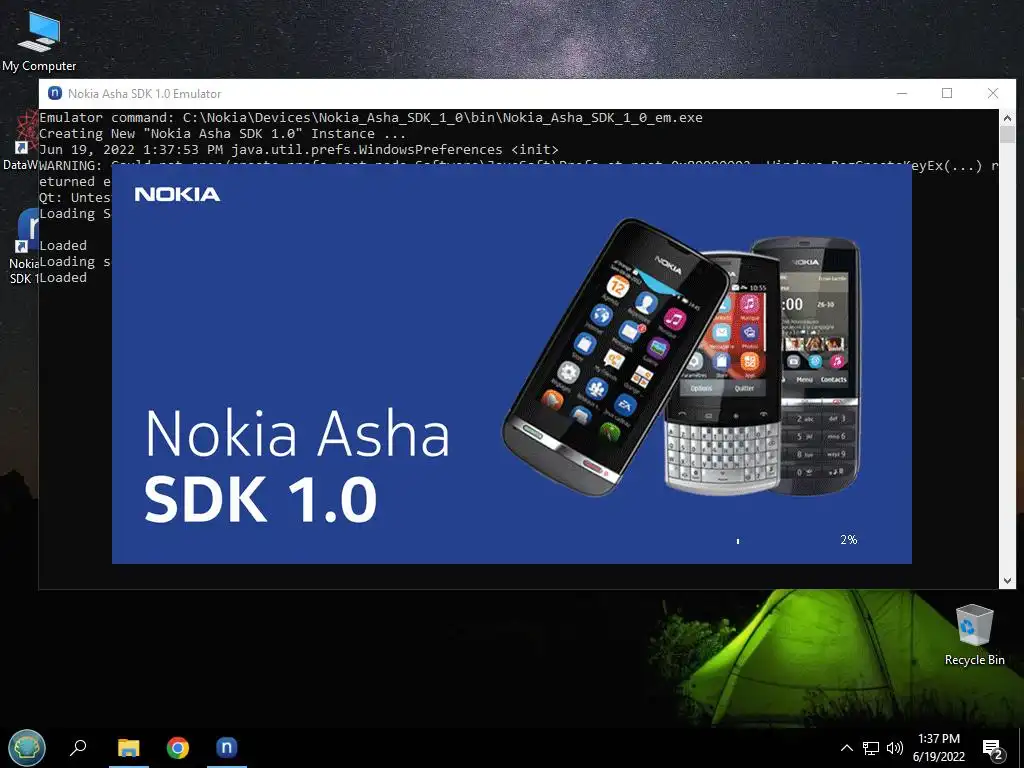This screenshot has height=768, width=1024.
Task: Launch File Explorer from the taskbar
Action: [129, 747]
